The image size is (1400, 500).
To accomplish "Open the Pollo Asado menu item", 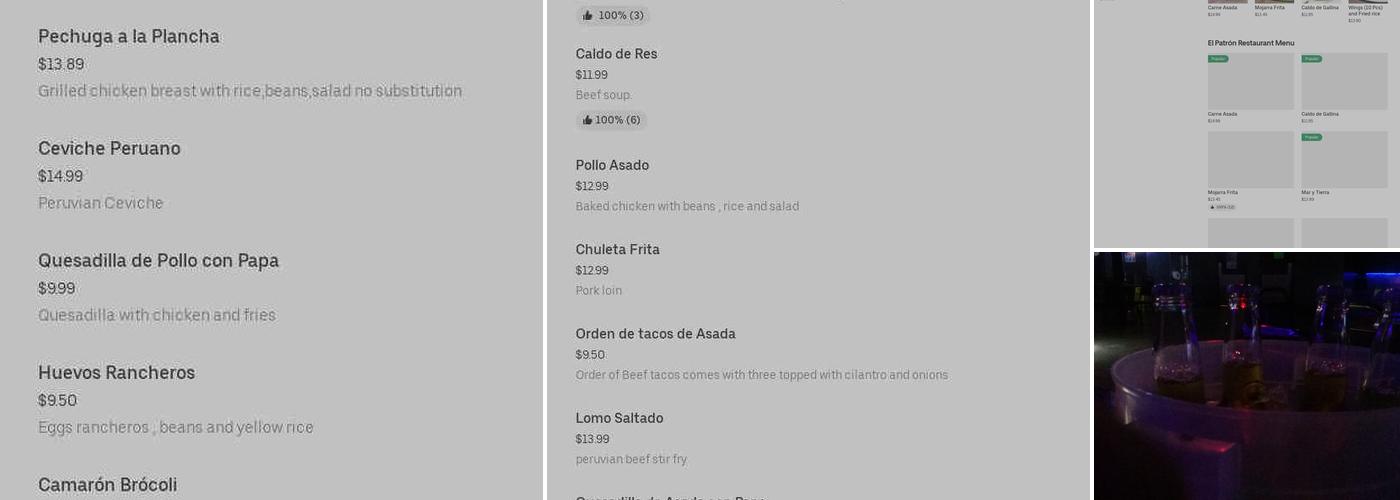I will pos(612,166).
